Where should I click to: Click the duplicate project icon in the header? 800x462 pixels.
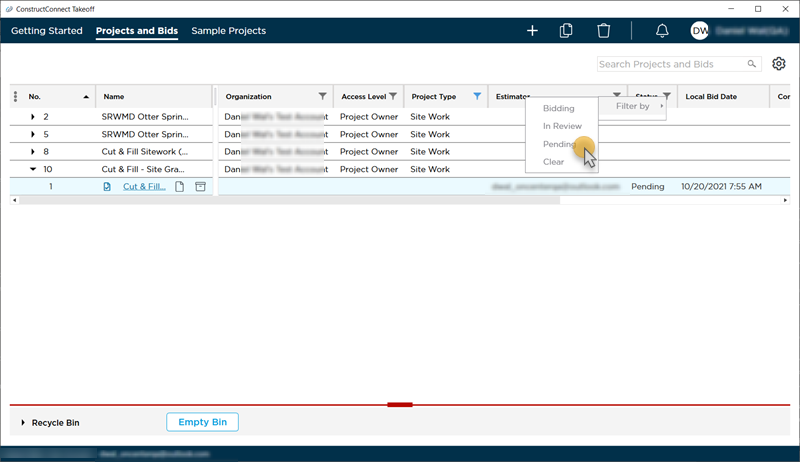(x=566, y=31)
